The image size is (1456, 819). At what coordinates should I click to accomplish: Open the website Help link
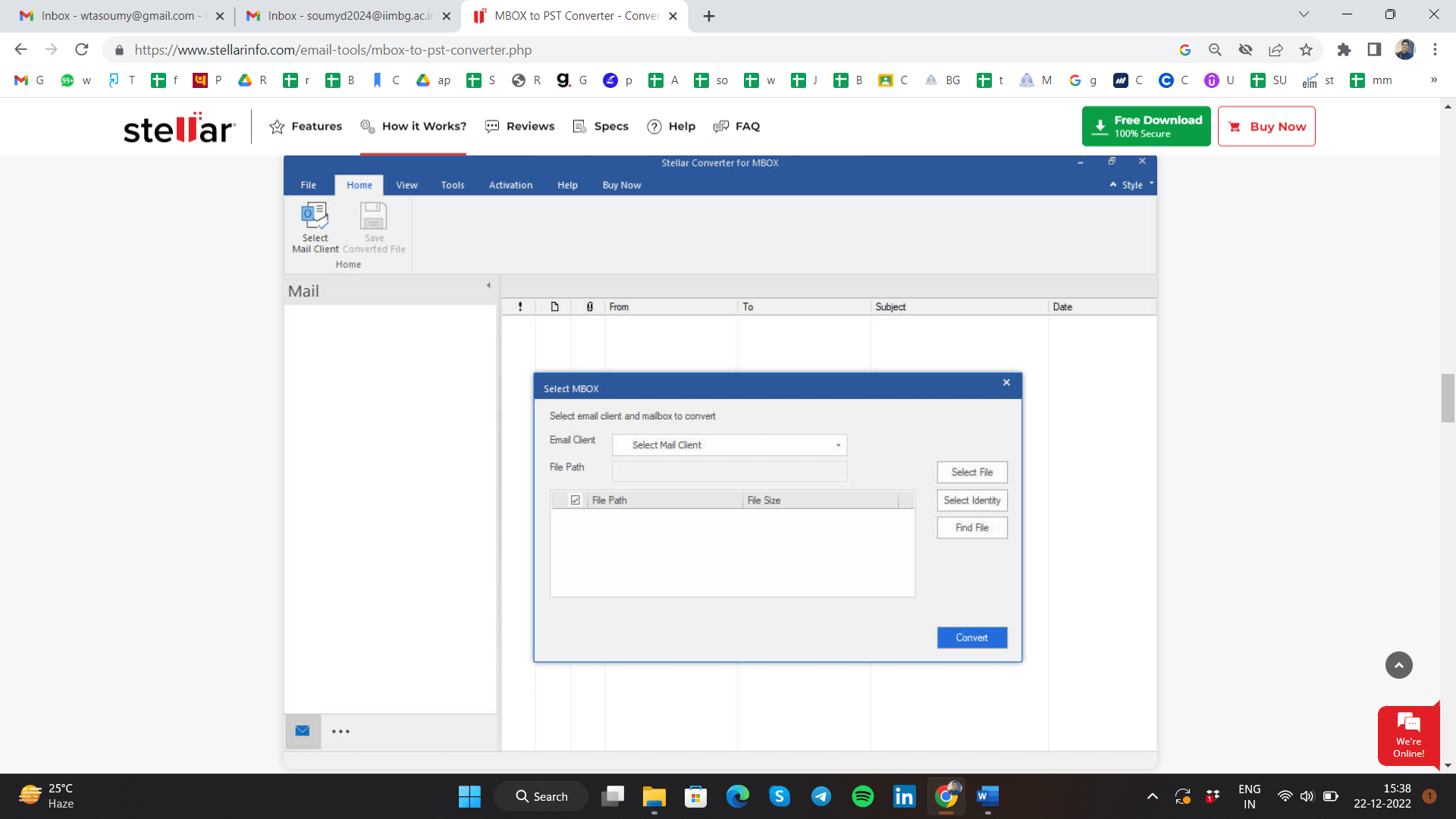coord(671,127)
